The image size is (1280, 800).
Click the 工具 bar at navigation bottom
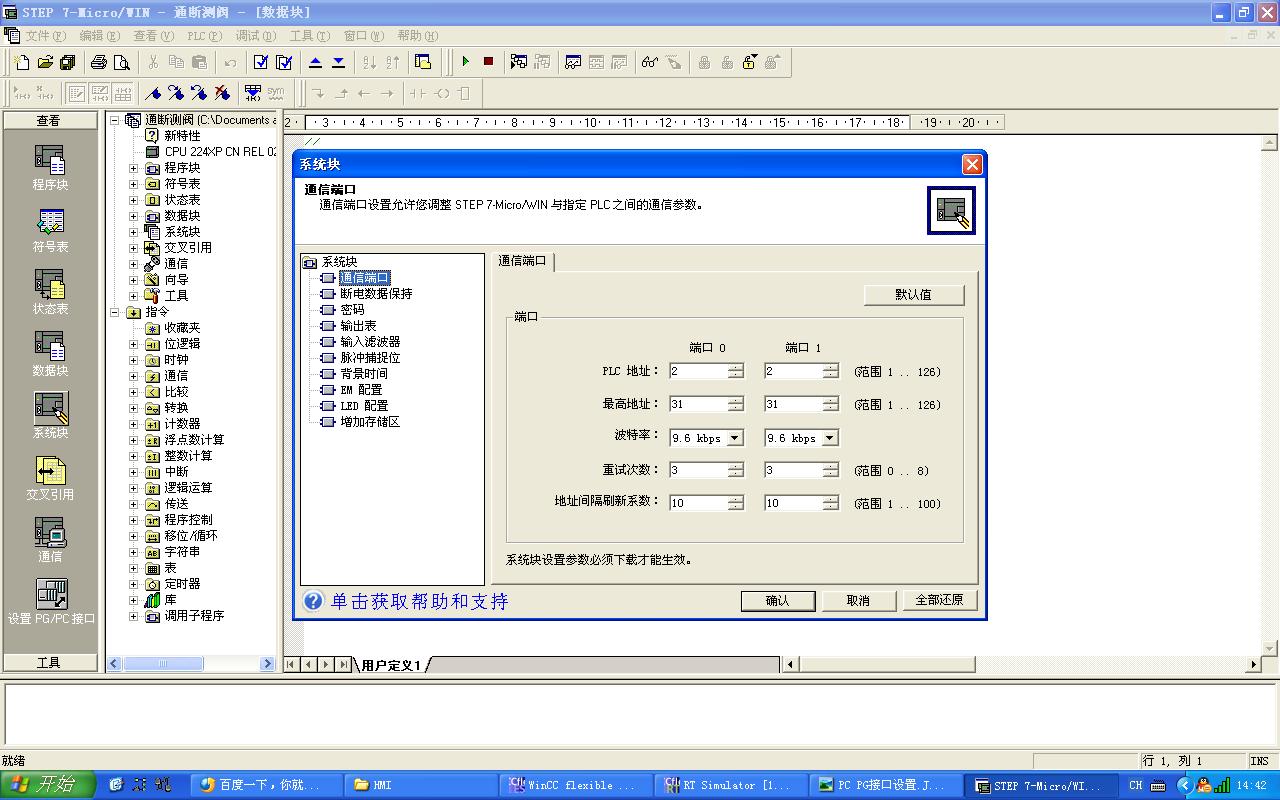tap(49, 662)
